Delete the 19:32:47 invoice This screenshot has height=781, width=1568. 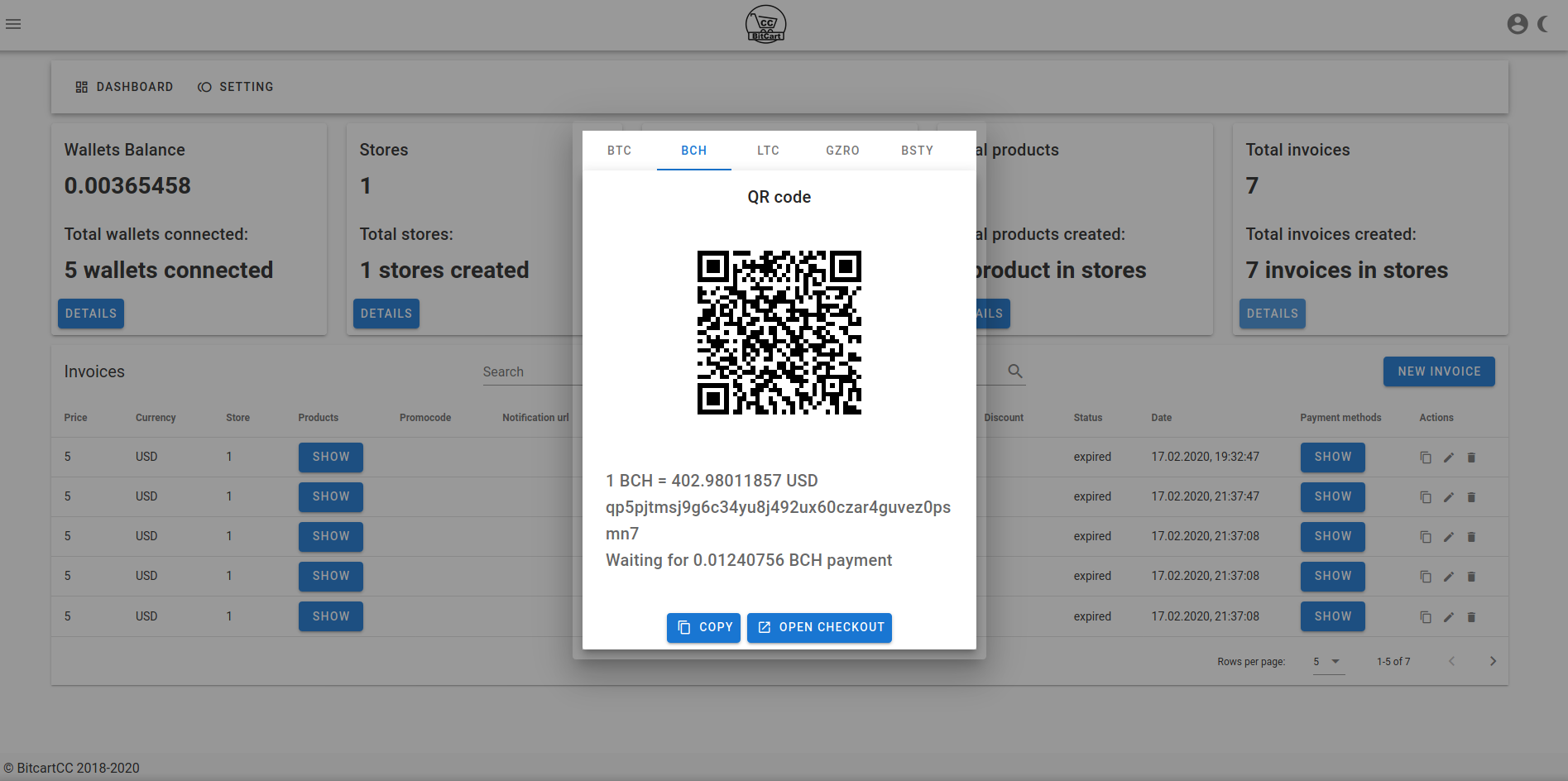click(x=1471, y=458)
